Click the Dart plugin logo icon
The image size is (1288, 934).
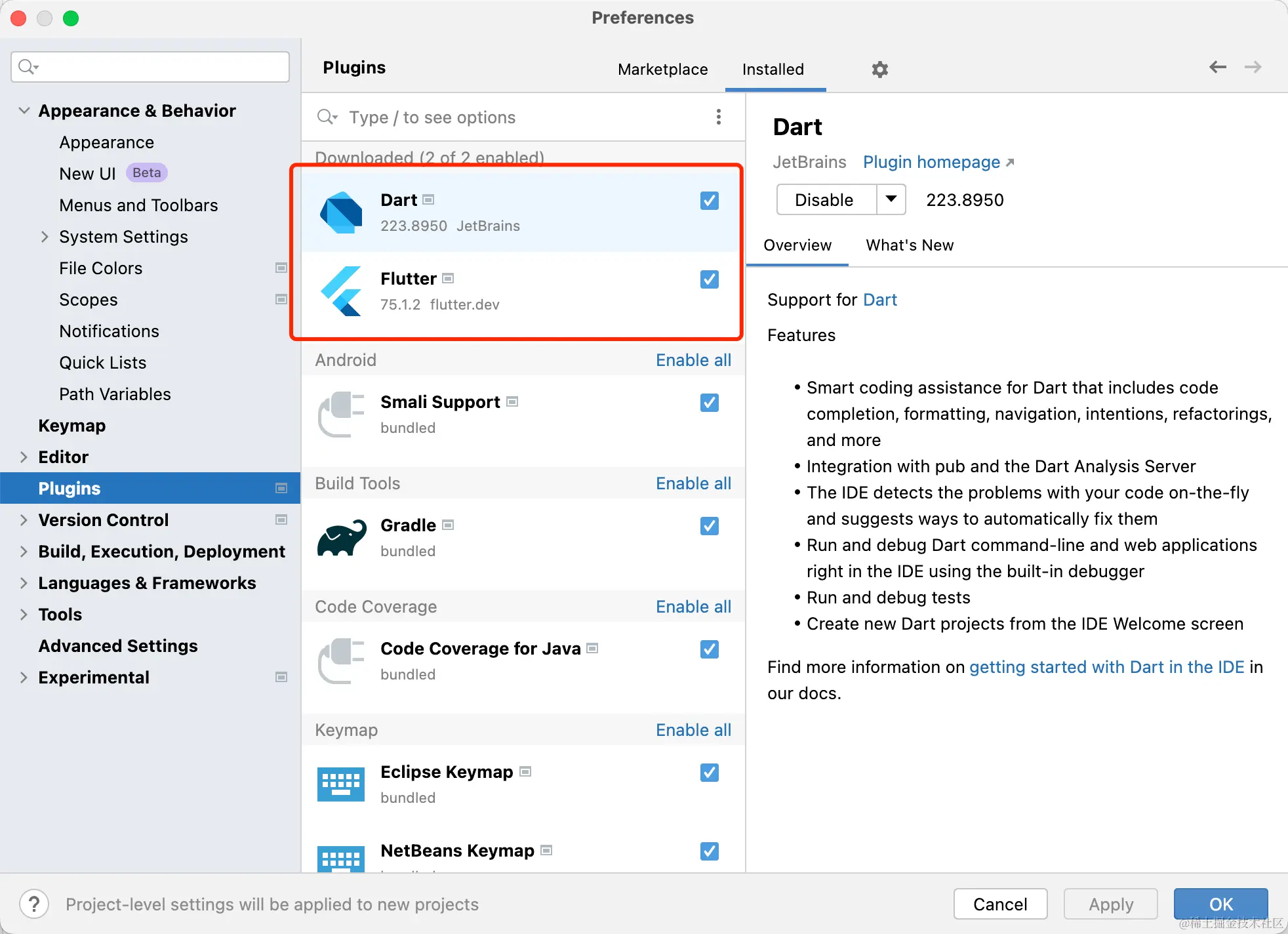pos(341,213)
